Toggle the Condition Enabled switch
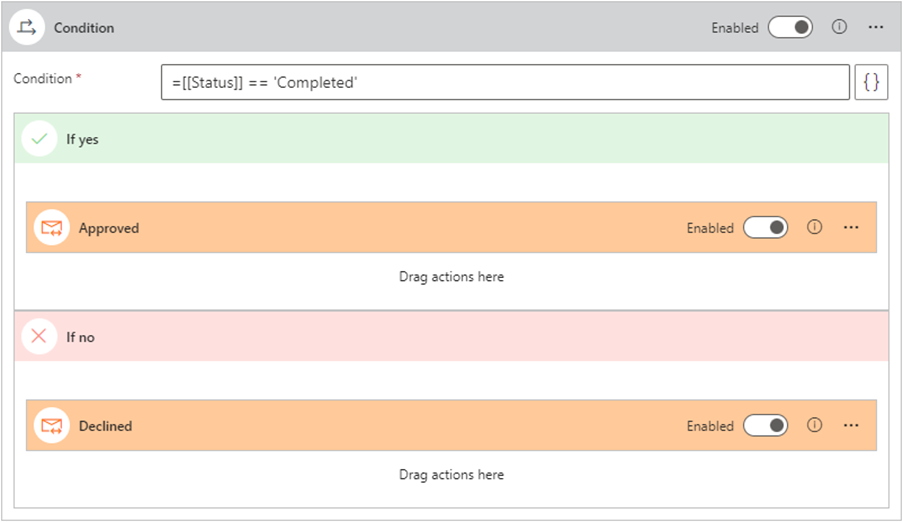Viewport: 903px width, 522px height. coord(790,28)
